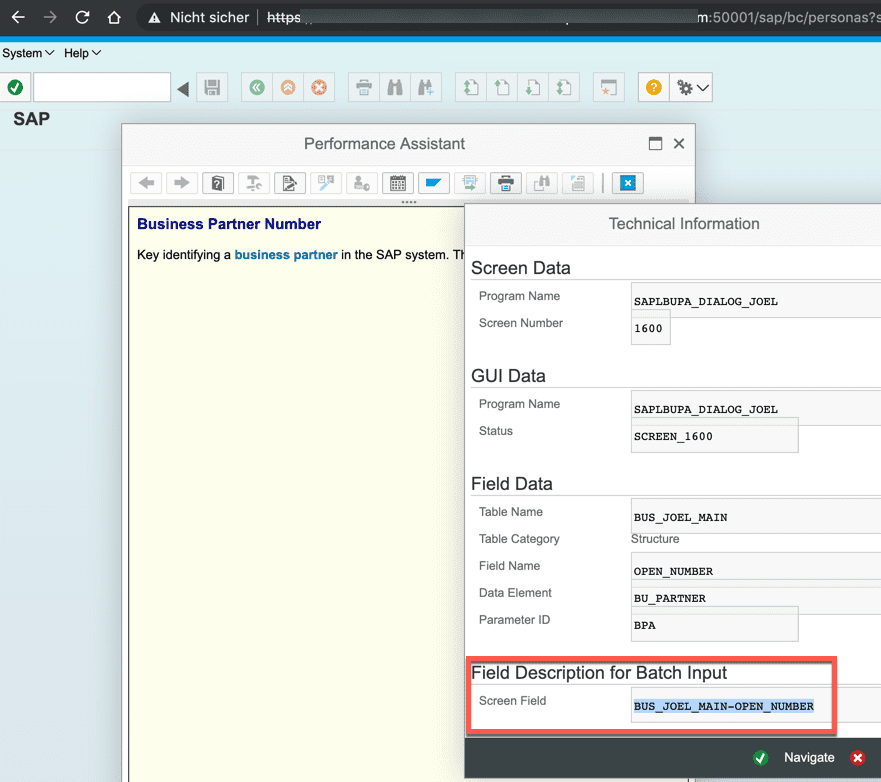Open the gear settings dropdown in SAP toolbar
This screenshot has width=881, height=782.
(x=692, y=87)
